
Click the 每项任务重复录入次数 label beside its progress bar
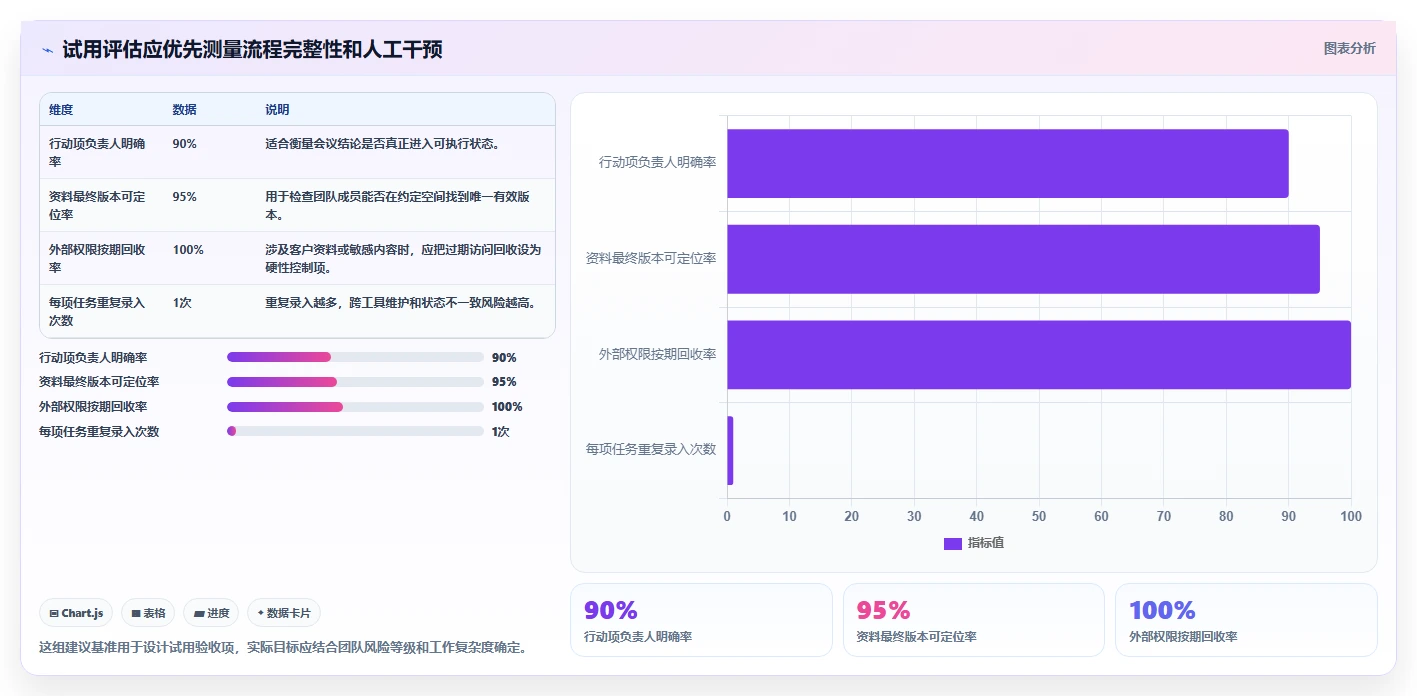point(99,431)
